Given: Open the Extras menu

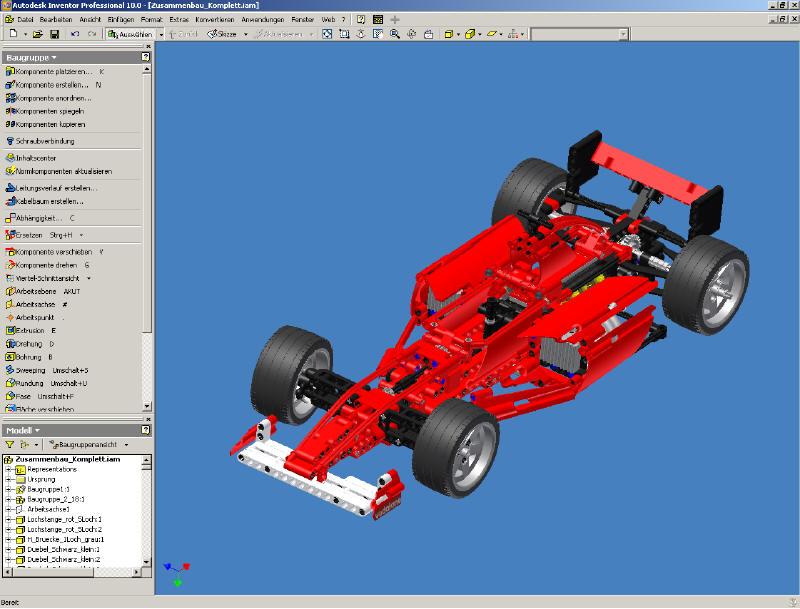Looking at the screenshot, I should [x=176, y=16].
